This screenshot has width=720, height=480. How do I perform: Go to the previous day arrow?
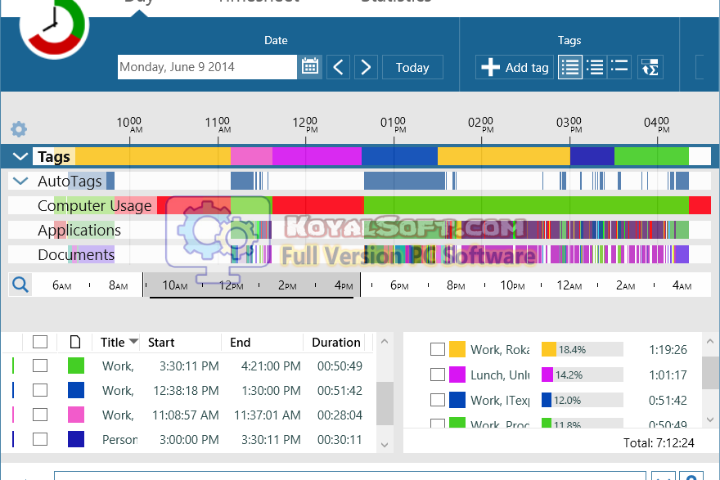[338, 67]
